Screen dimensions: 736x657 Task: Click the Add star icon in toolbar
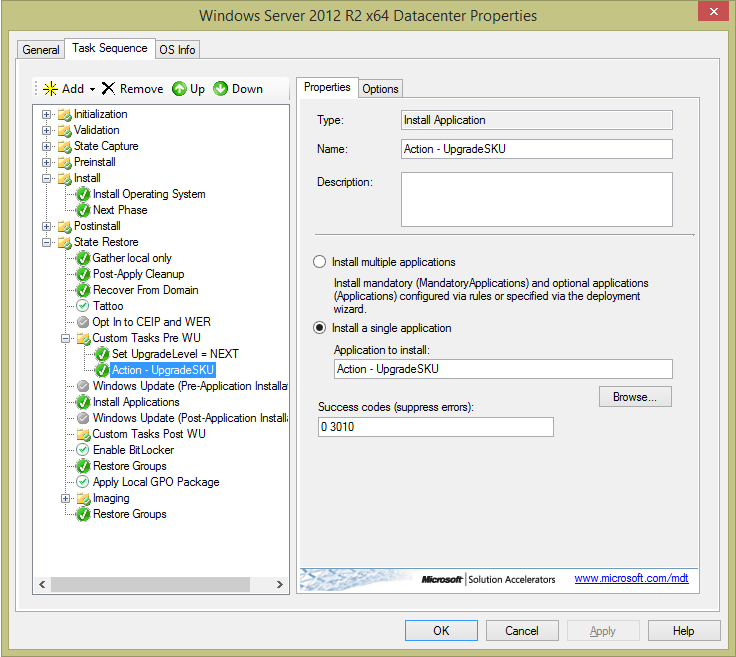50,89
